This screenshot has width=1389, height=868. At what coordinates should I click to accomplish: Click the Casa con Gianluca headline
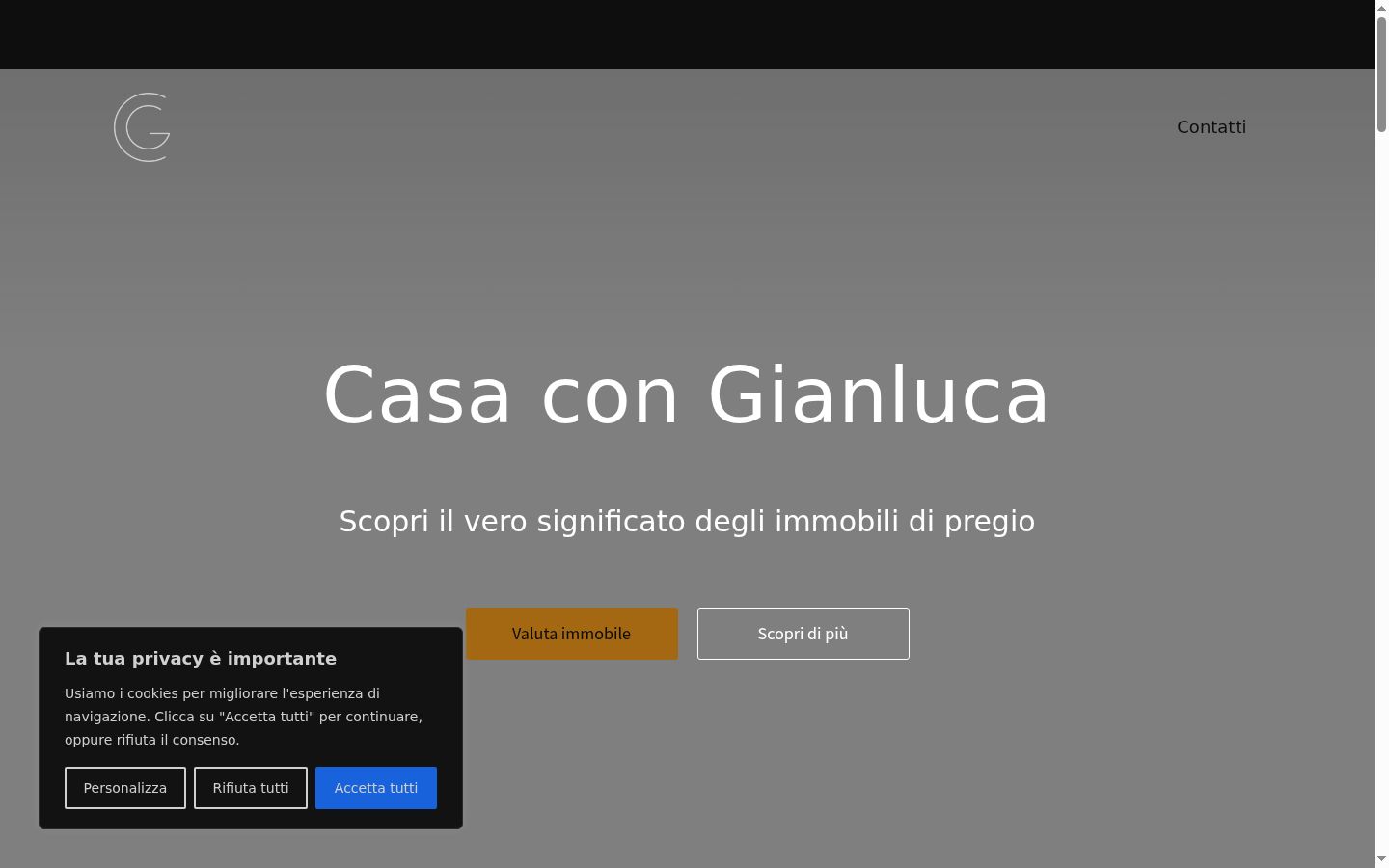tap(687, 395)
